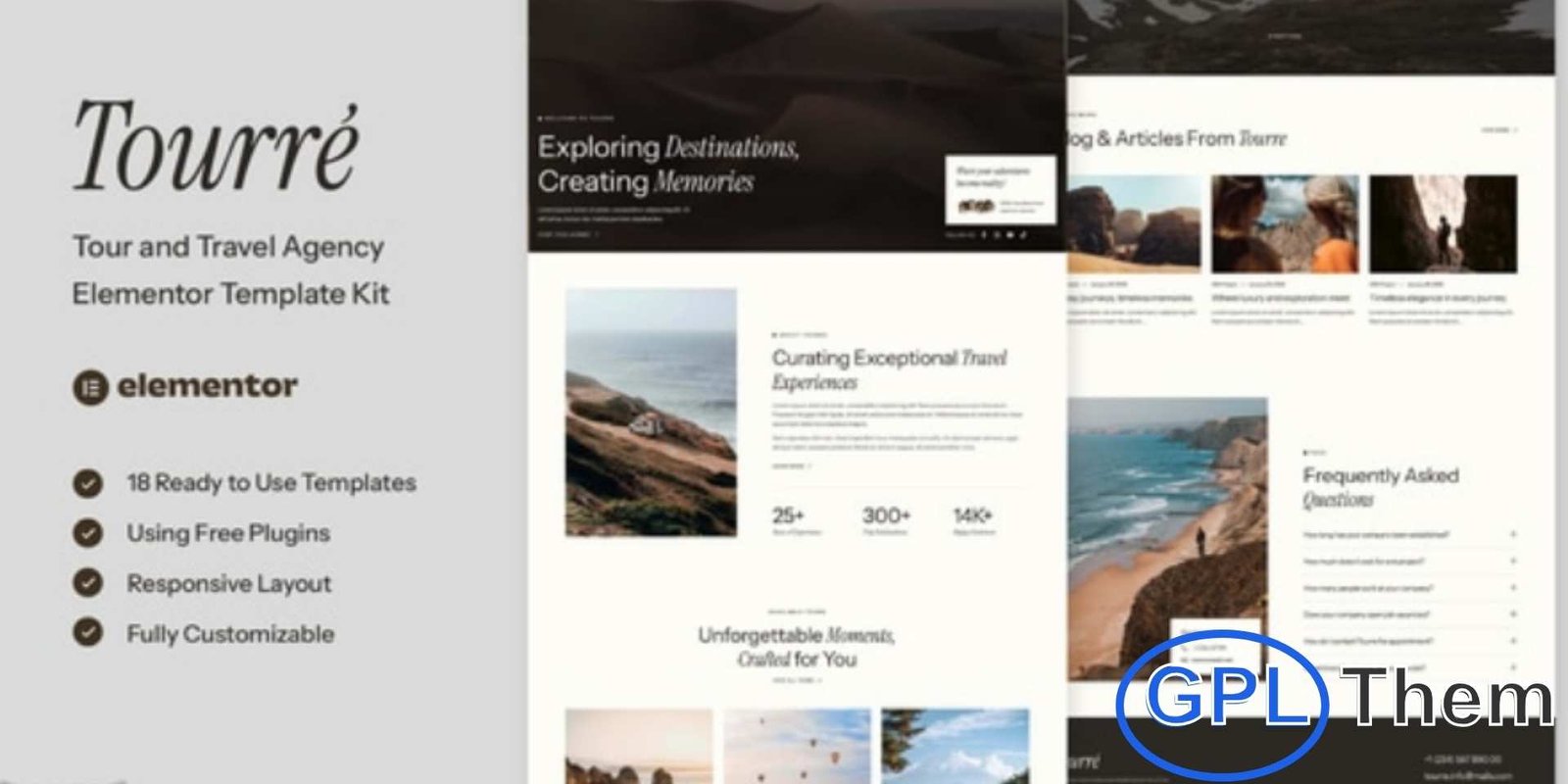Expand the first FAQ question plus icon
1568x784 pixels.
tap(1513, 535)
